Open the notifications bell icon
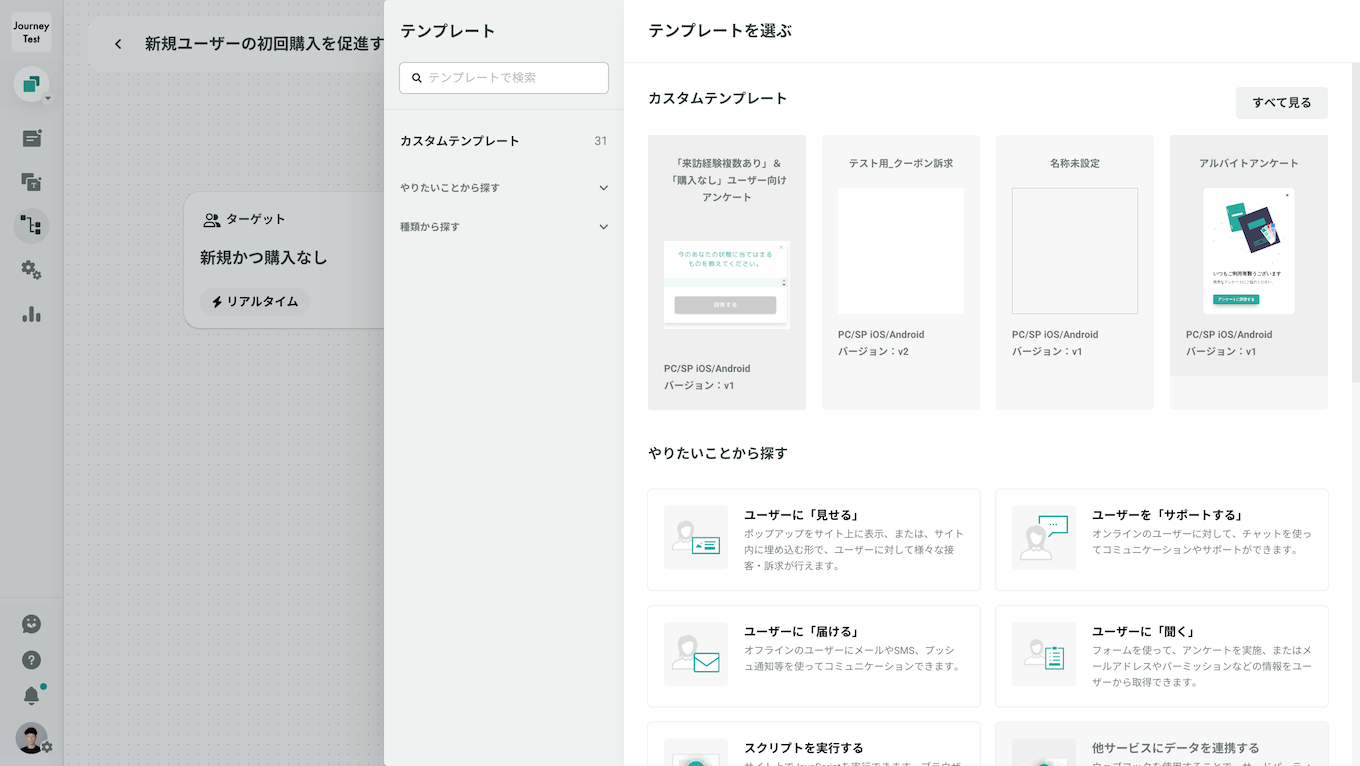The image size is (1360, 766). tap(32, 695)
